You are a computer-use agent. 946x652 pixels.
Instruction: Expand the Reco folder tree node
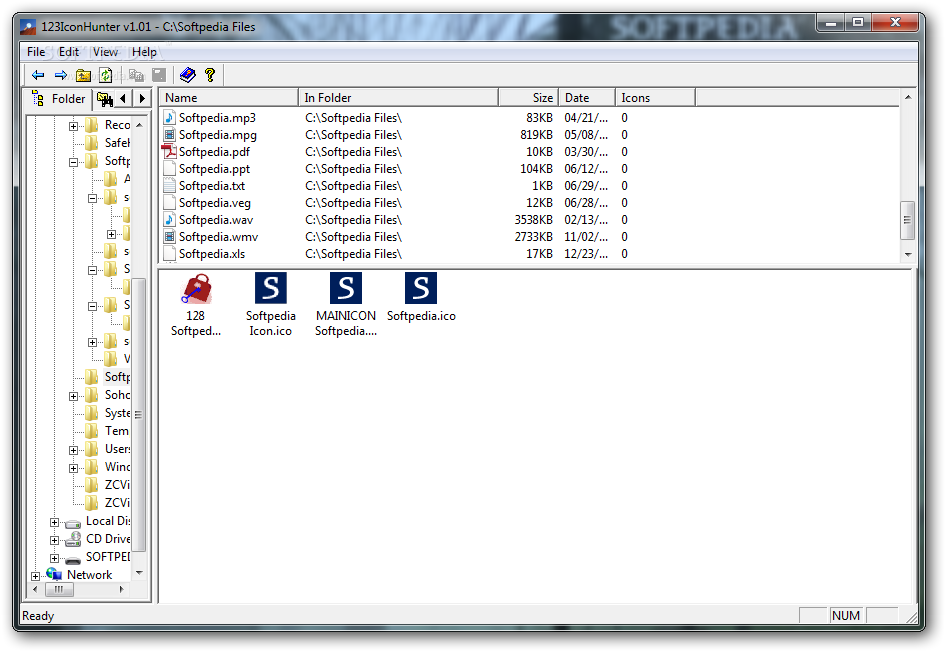click(74, 126)
